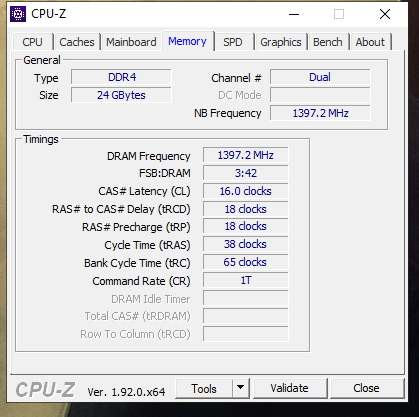Image resolution: width=419 pixels, height=417 pixels.
Task: Click the DRAM Frequency value field
Action: point(246,155)
